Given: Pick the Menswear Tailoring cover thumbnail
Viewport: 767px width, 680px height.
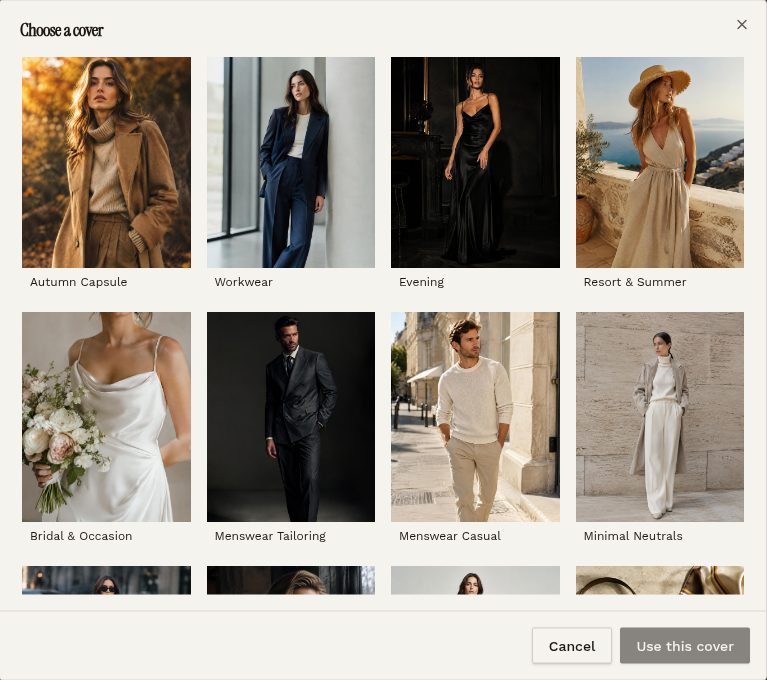Looking at the screenshot, I should pos(291,417).
